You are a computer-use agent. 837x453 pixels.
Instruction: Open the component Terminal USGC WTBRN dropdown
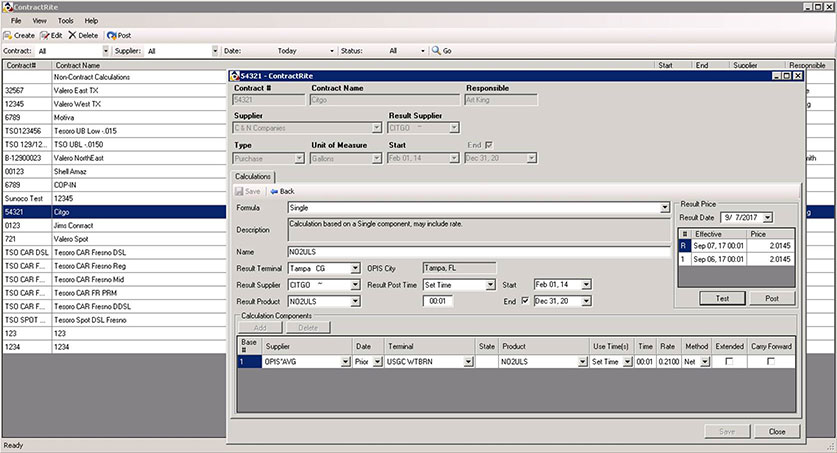coord(468,362)
